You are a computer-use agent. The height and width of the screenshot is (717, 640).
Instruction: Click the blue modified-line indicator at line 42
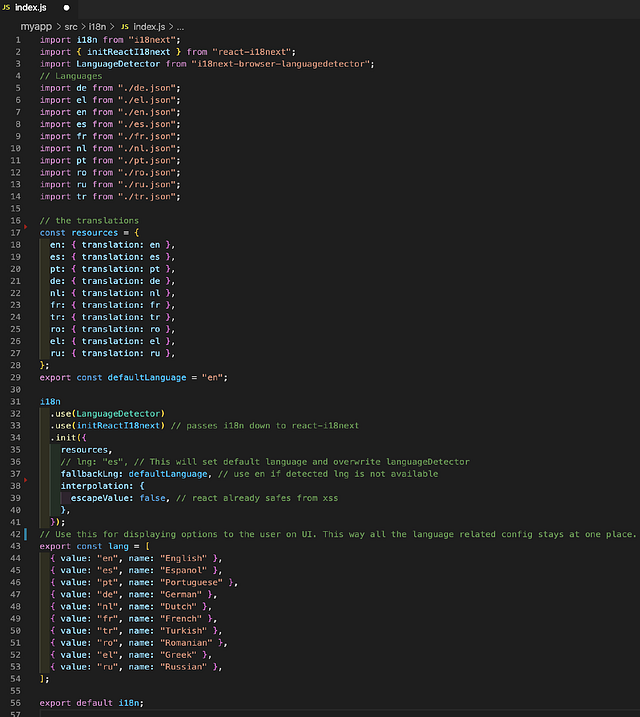pos(35,534)
